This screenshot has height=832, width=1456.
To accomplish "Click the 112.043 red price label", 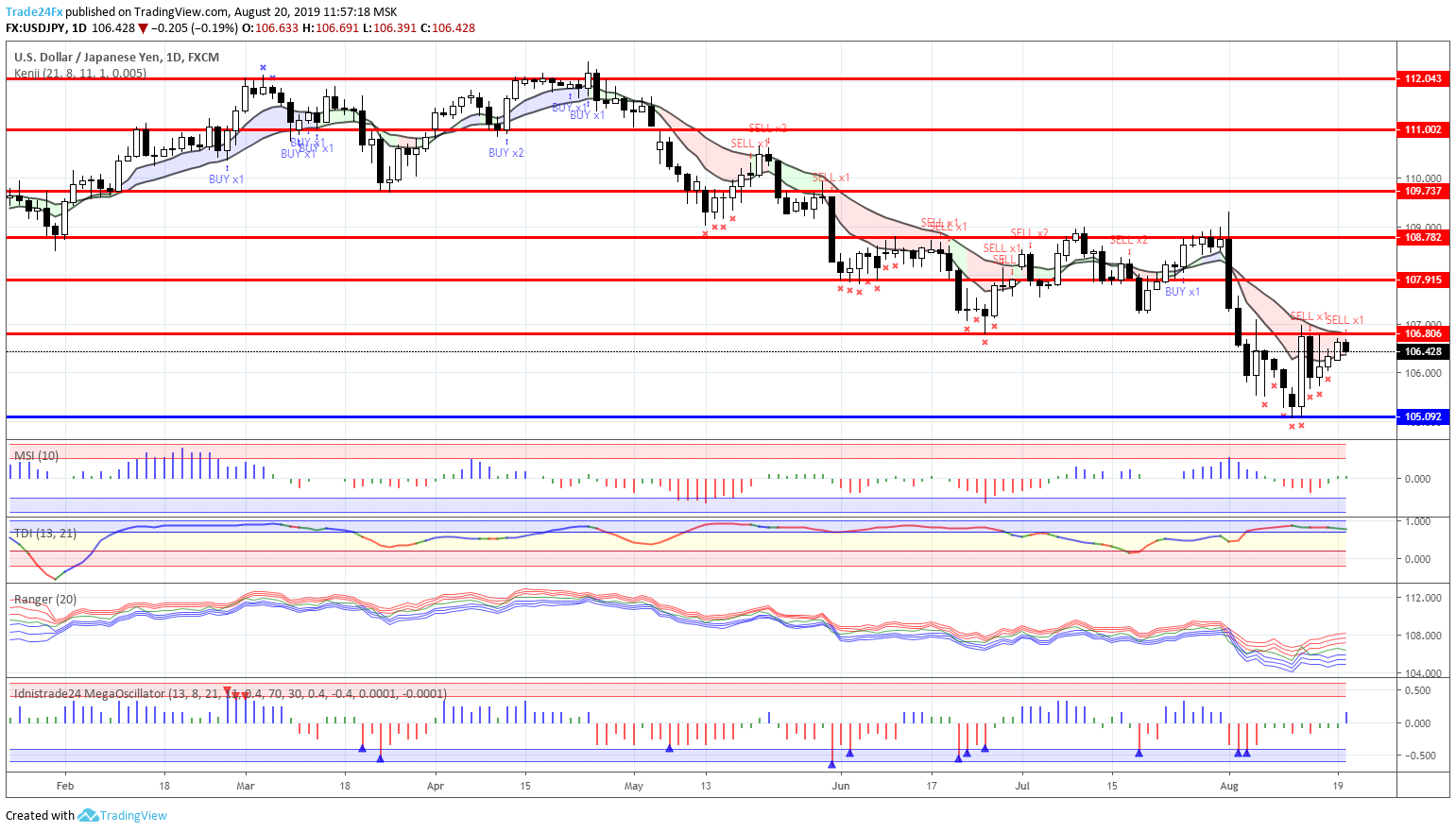I will coord(1423,78).
